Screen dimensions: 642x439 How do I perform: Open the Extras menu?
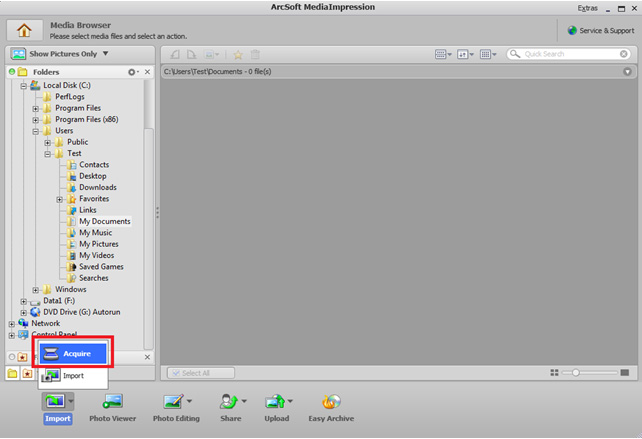[x=588, y=8]
